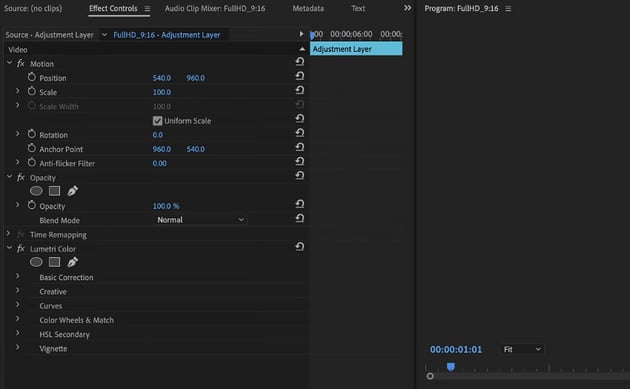Reset the Opacity effect

(300, 176)
